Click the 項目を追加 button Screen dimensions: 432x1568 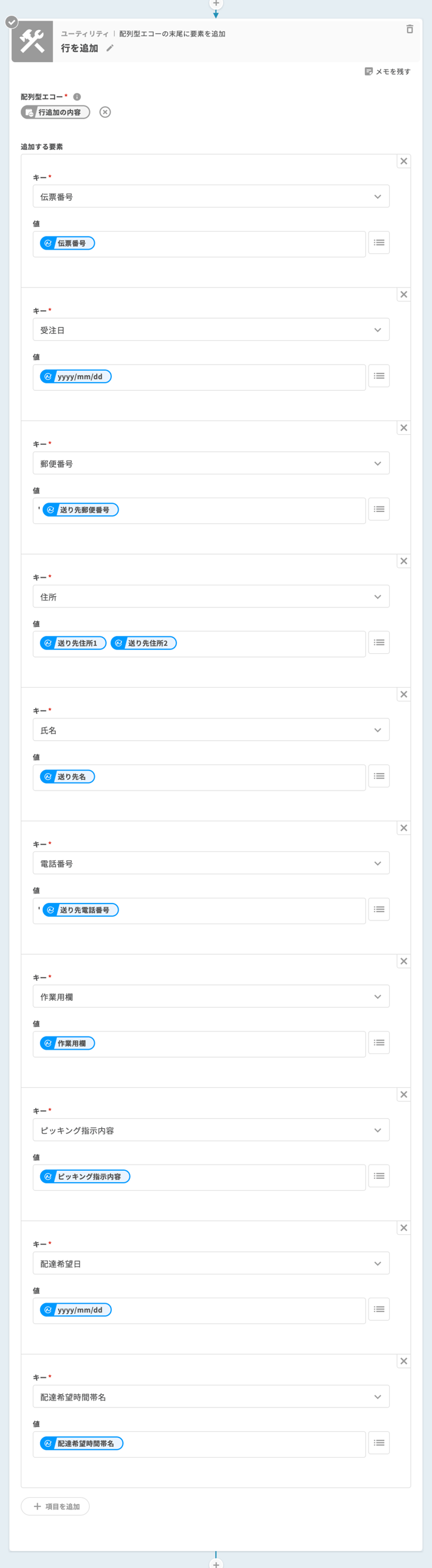(55, 1506)
